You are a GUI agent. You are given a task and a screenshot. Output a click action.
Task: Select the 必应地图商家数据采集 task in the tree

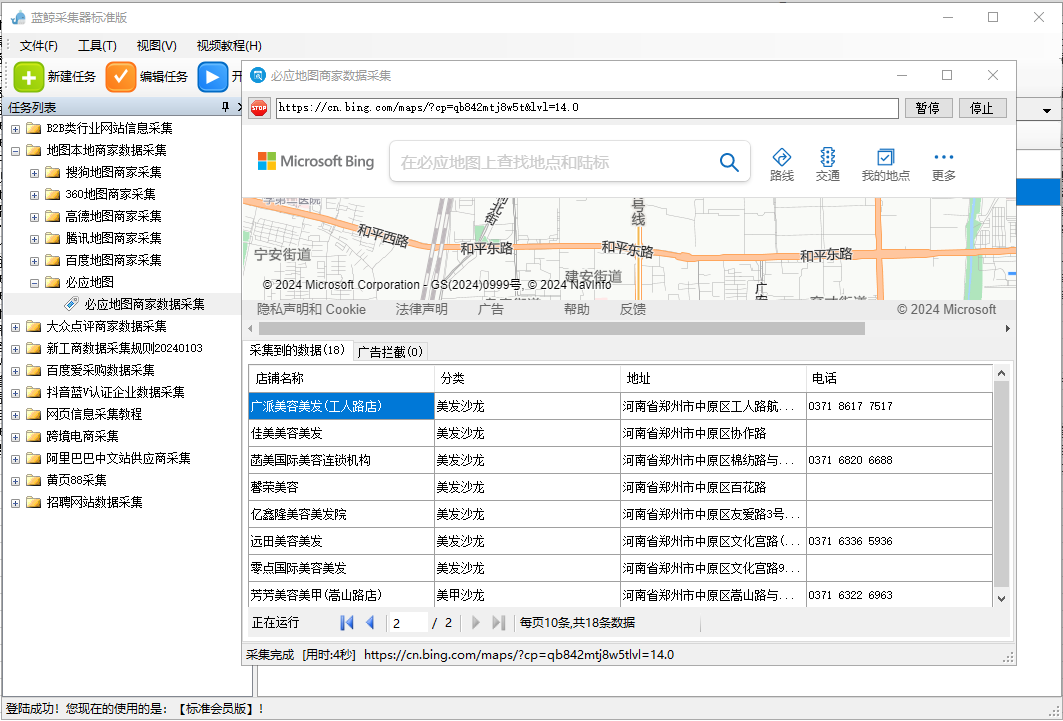144,305
